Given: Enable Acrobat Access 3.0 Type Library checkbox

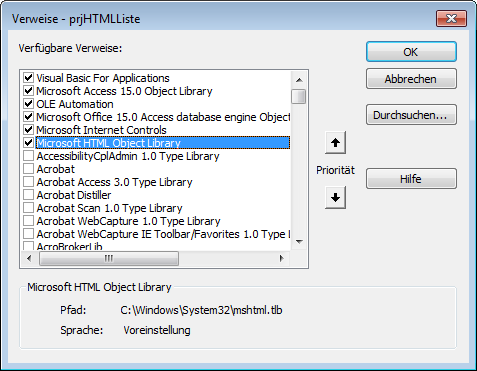Looking at the screenshot, I should click(x=28, y=182).
